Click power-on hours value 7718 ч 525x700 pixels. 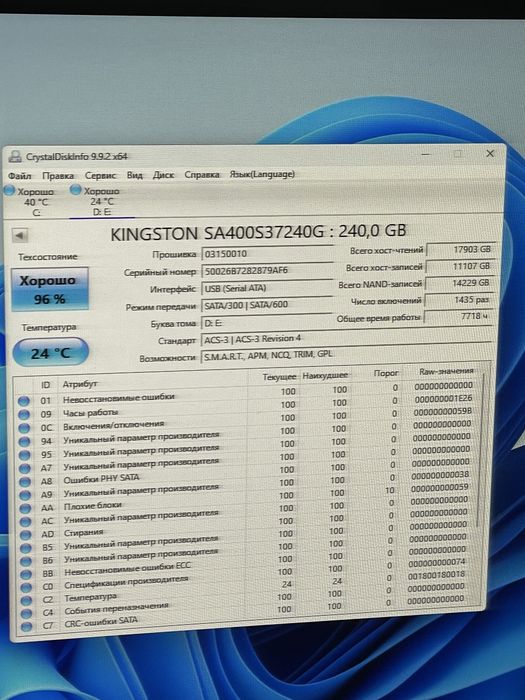tap(458, 316)
